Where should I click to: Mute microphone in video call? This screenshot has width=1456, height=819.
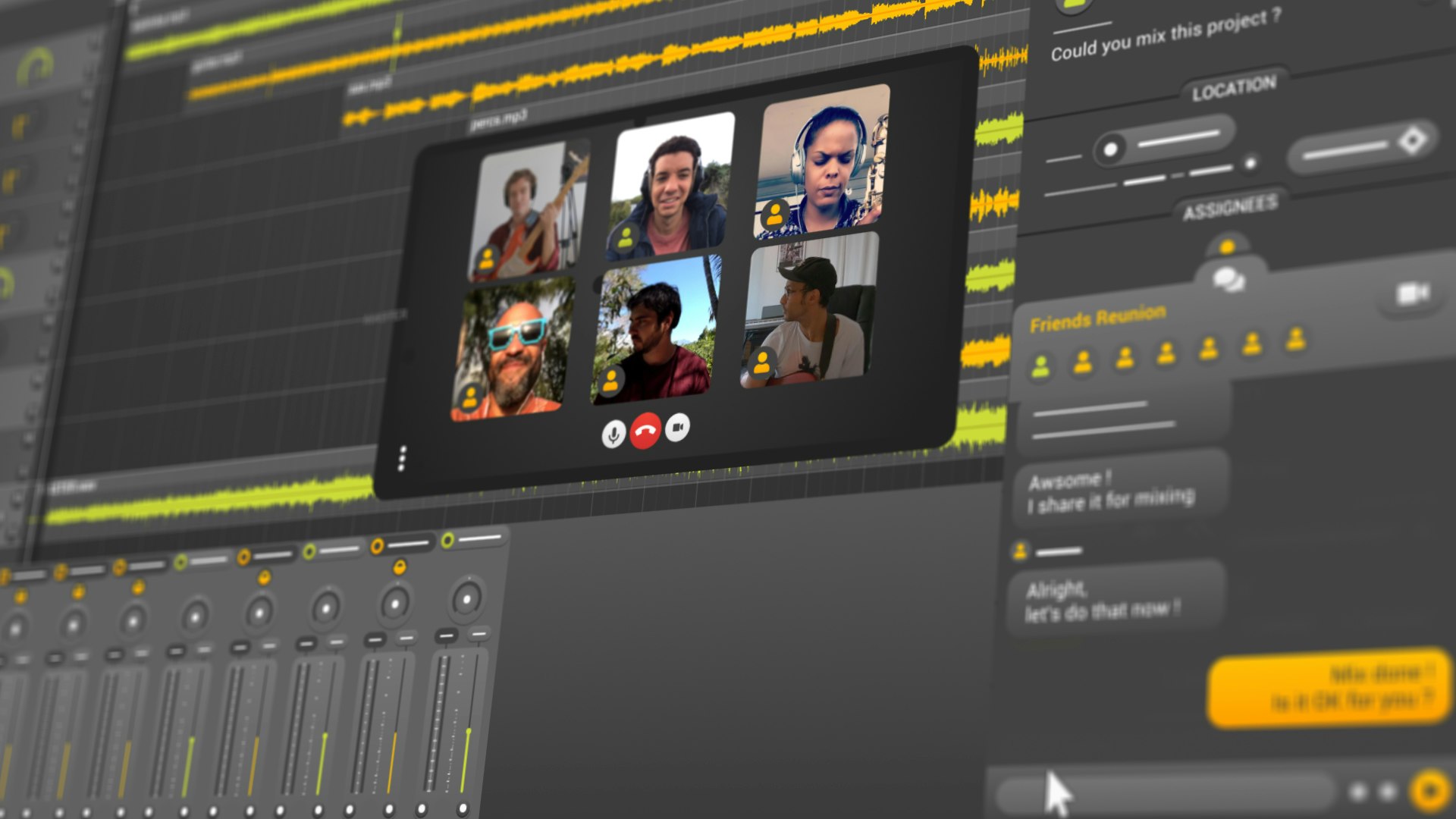pos(613,434)
